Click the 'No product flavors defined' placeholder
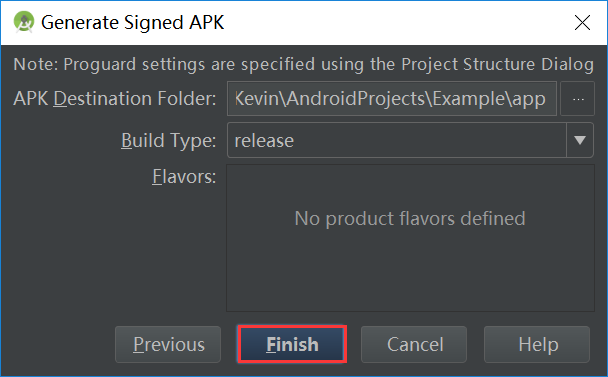Viewport: 608px width, 377px height. tap(410, 218)
